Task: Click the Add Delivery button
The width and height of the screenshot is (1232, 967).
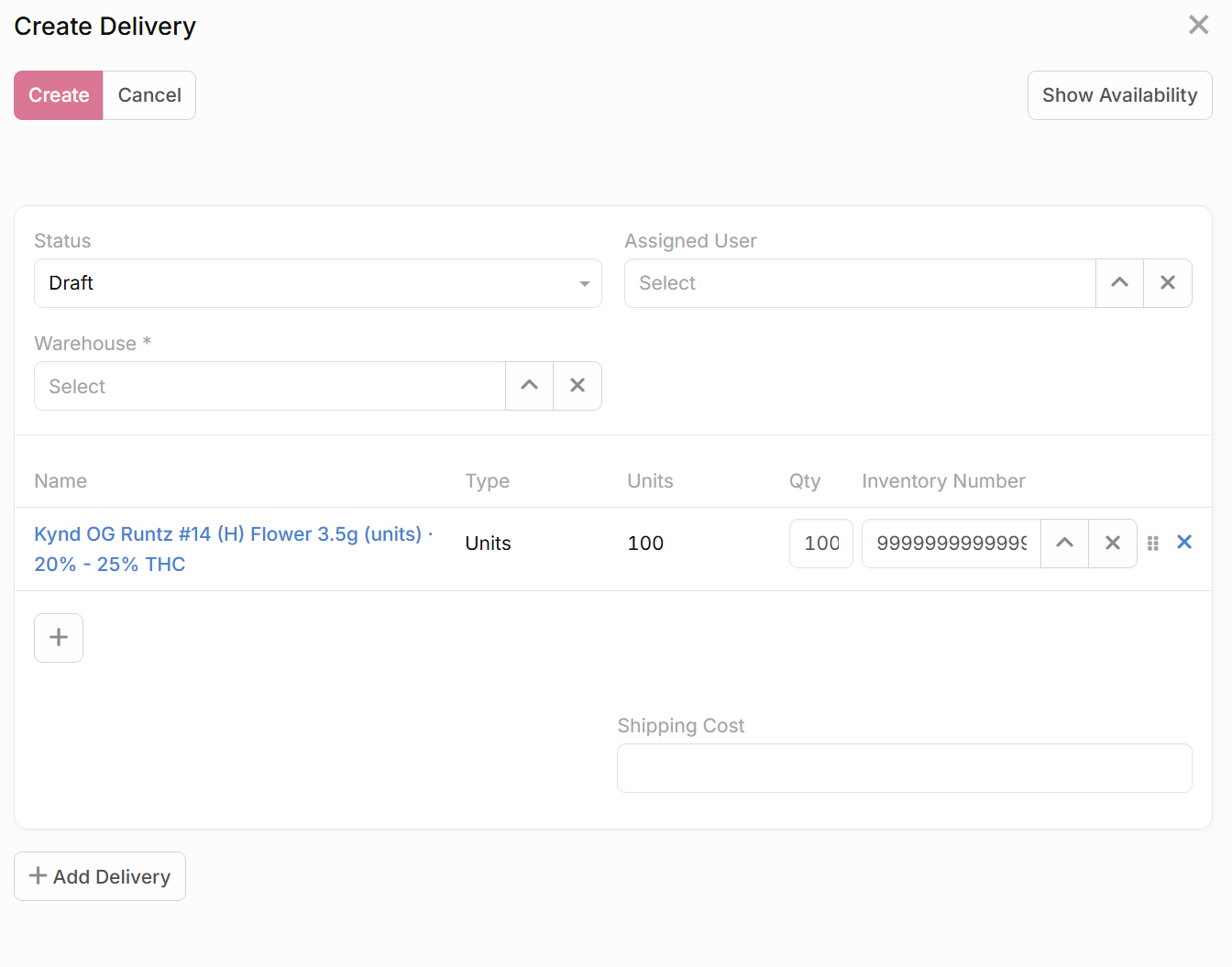Action: pos(100,876)
